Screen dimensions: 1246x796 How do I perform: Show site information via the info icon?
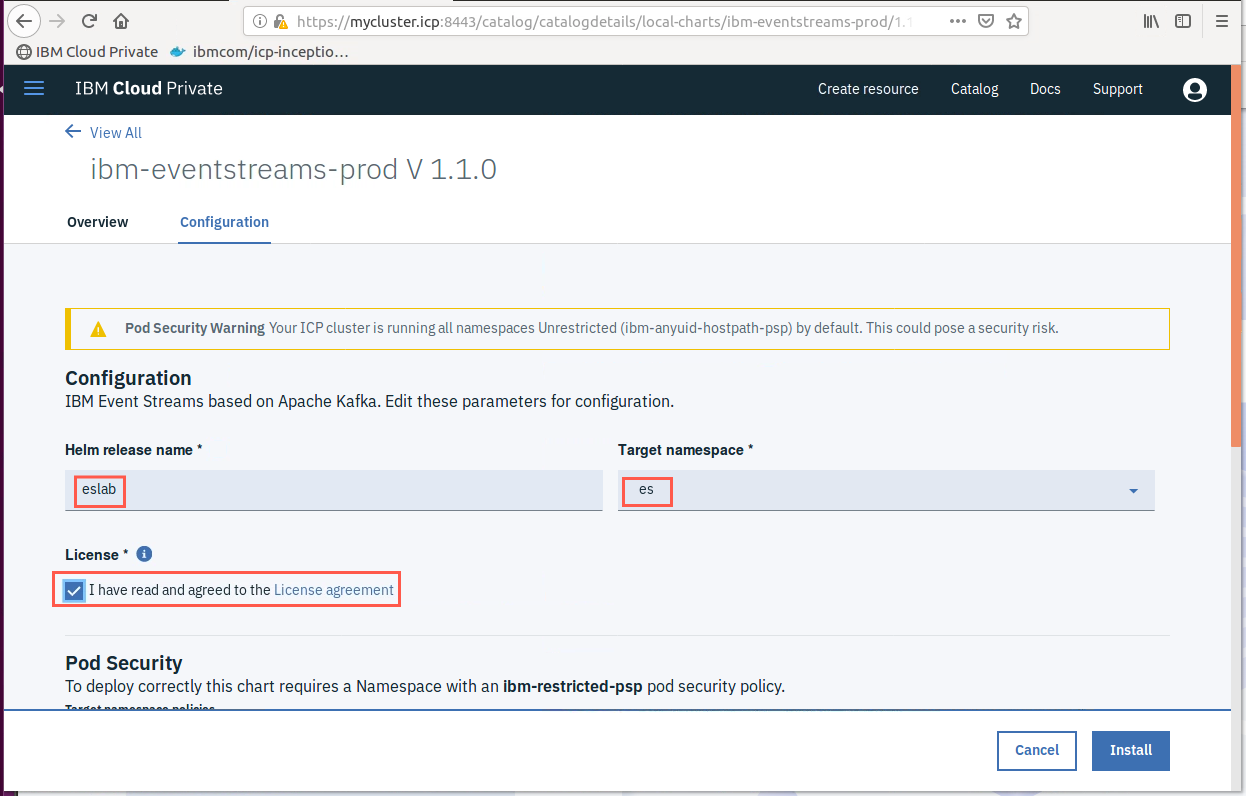tap(260, 21)
